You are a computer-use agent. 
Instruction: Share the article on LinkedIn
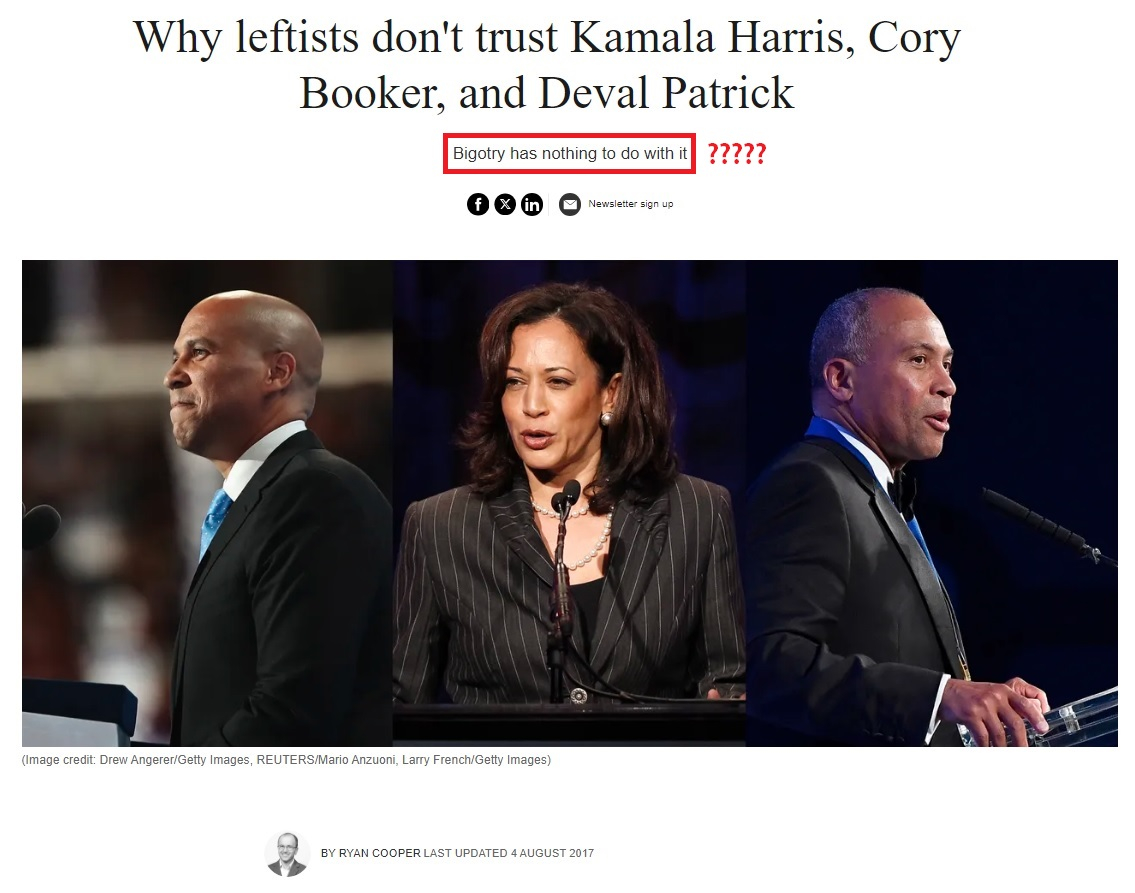[x=532, y=205]
